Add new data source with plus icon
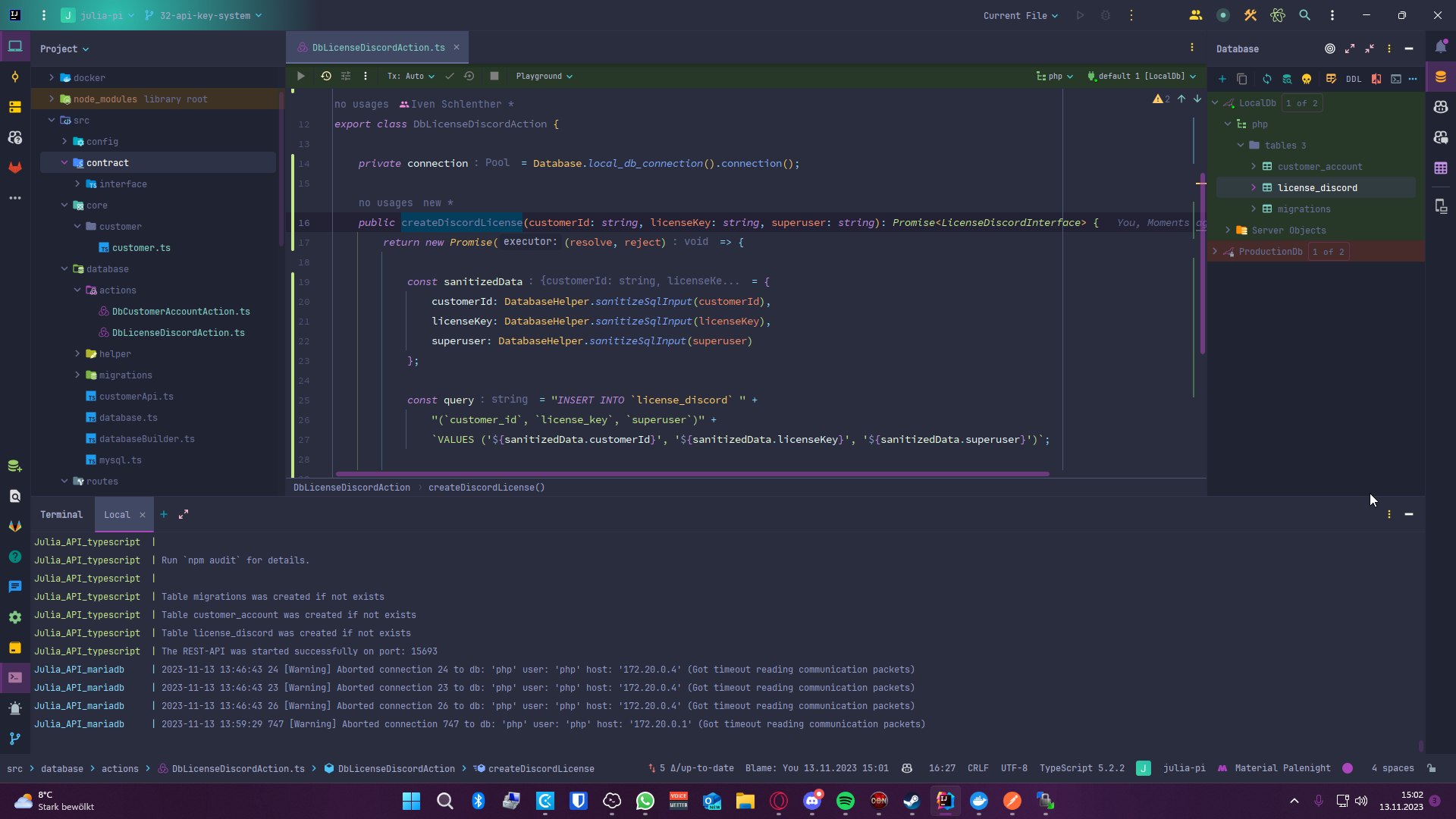The height and width of the screenshot is (819, 1456). click(1222, 79)
